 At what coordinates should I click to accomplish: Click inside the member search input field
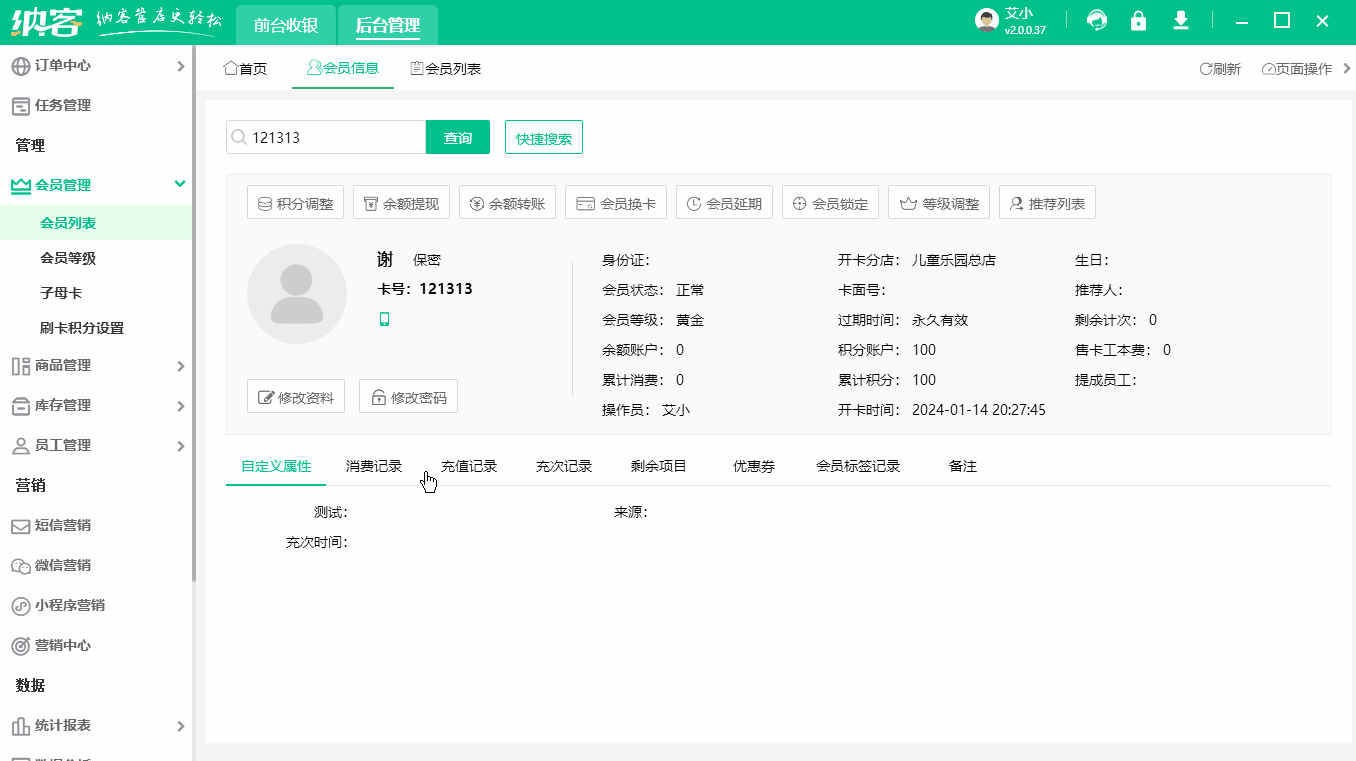(x=330, y=137)
